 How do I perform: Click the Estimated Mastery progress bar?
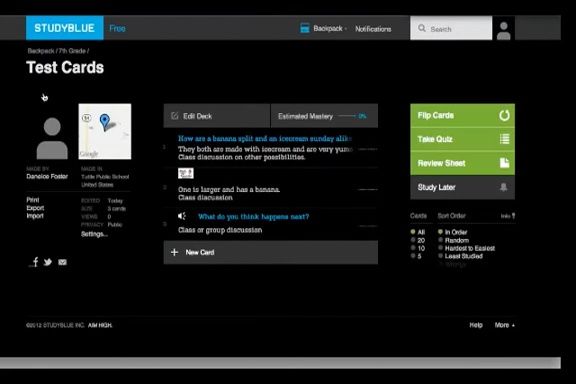[348, 116]
